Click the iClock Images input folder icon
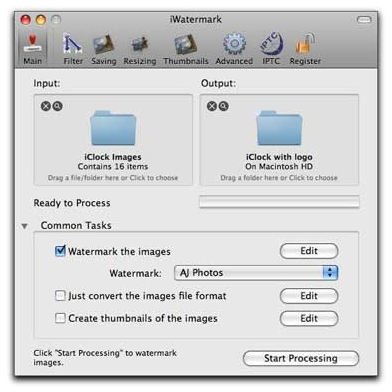This screenshot has height=392, width=392. [113, 129]
